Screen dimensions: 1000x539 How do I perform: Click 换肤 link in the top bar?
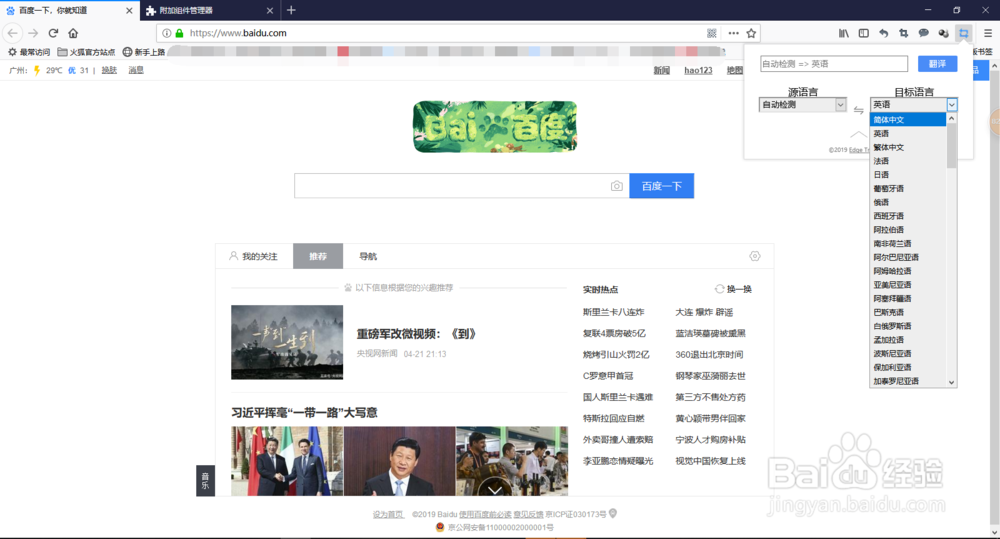109,70
